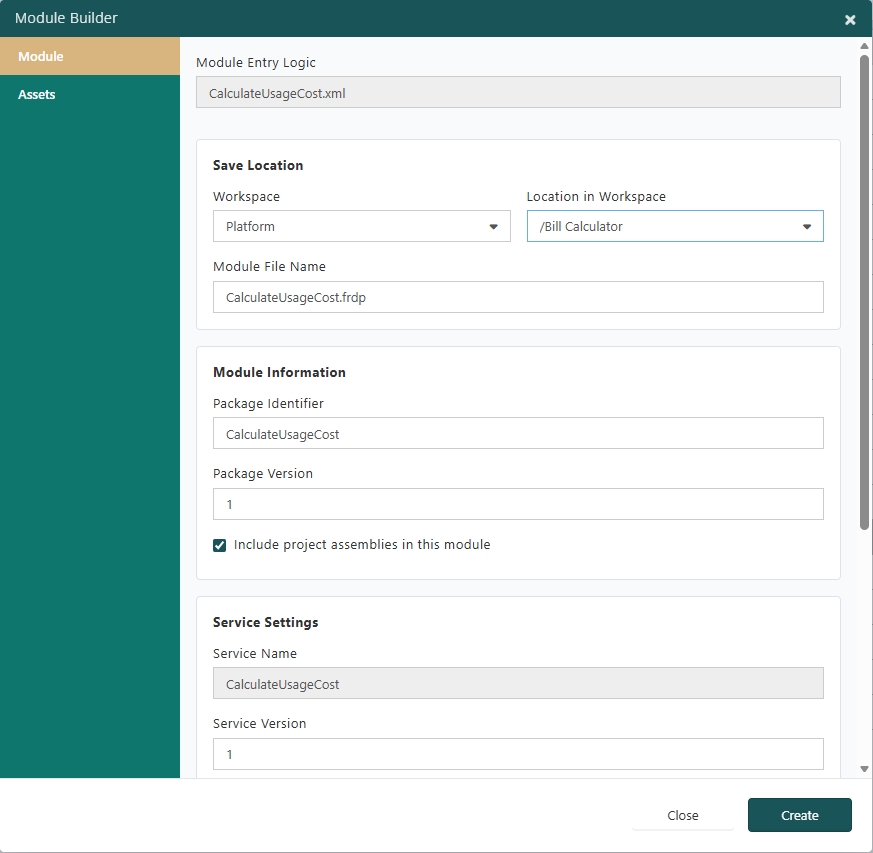Click the Service Name field
This screenshot has height=853, width=873.
518,683
